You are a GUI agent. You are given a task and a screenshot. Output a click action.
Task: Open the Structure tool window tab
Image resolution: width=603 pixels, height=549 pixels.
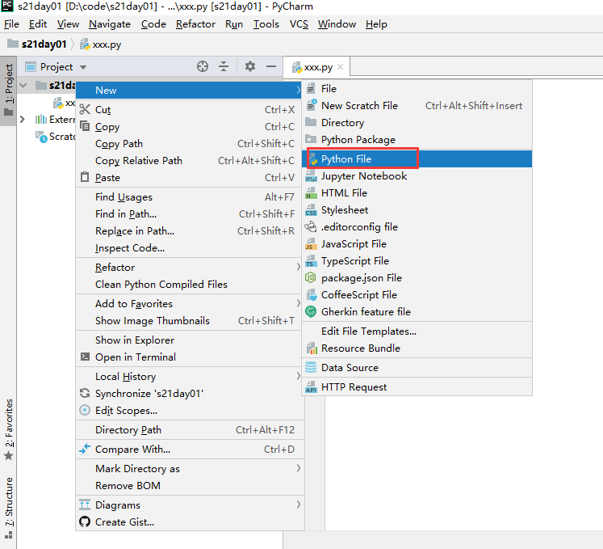coord(9,501)
